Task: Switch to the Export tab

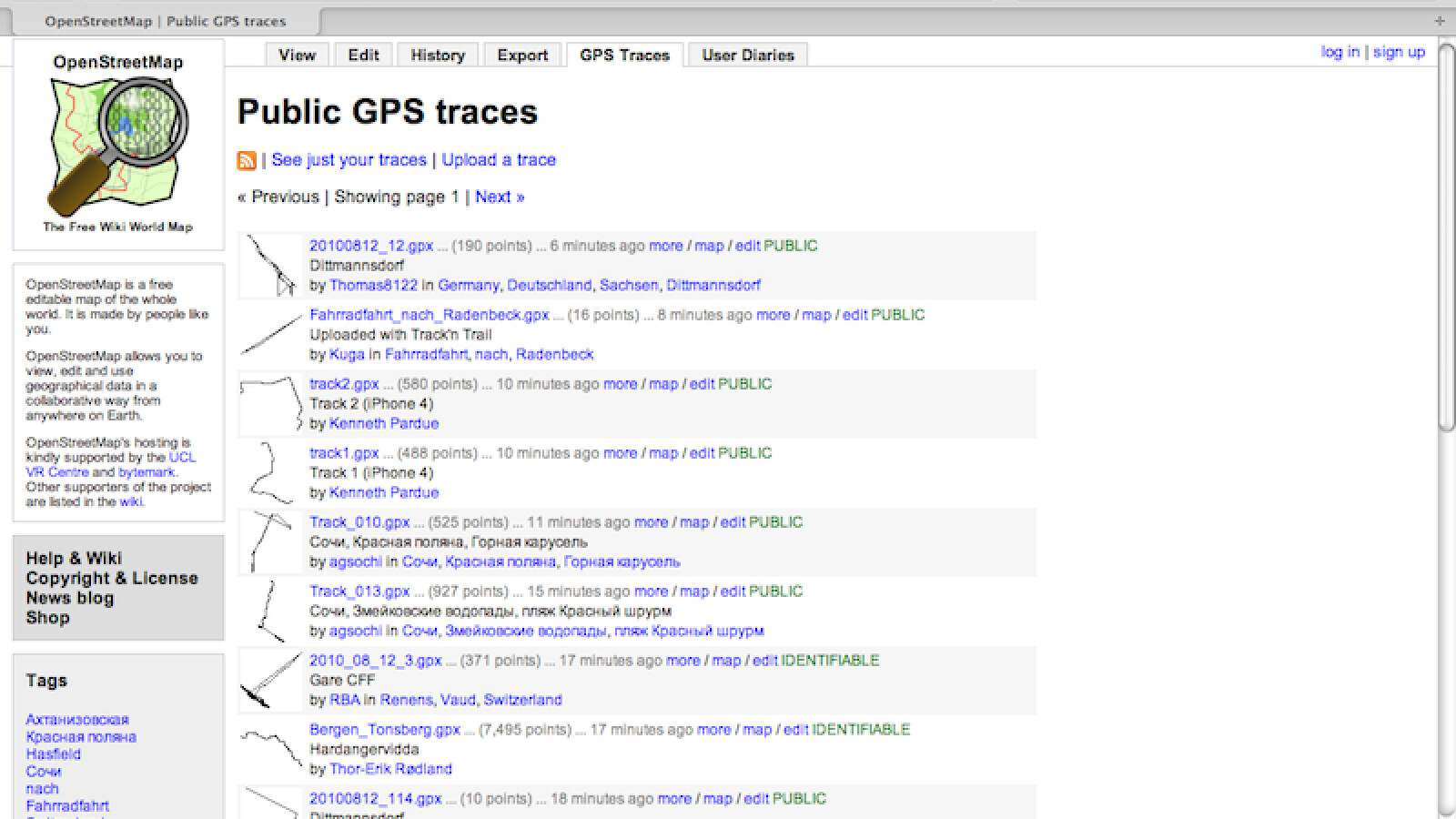Action: 522,55
